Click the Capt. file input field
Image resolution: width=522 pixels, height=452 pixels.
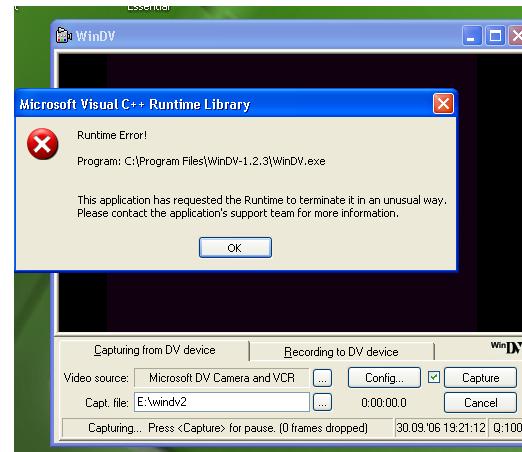point(222,402)
